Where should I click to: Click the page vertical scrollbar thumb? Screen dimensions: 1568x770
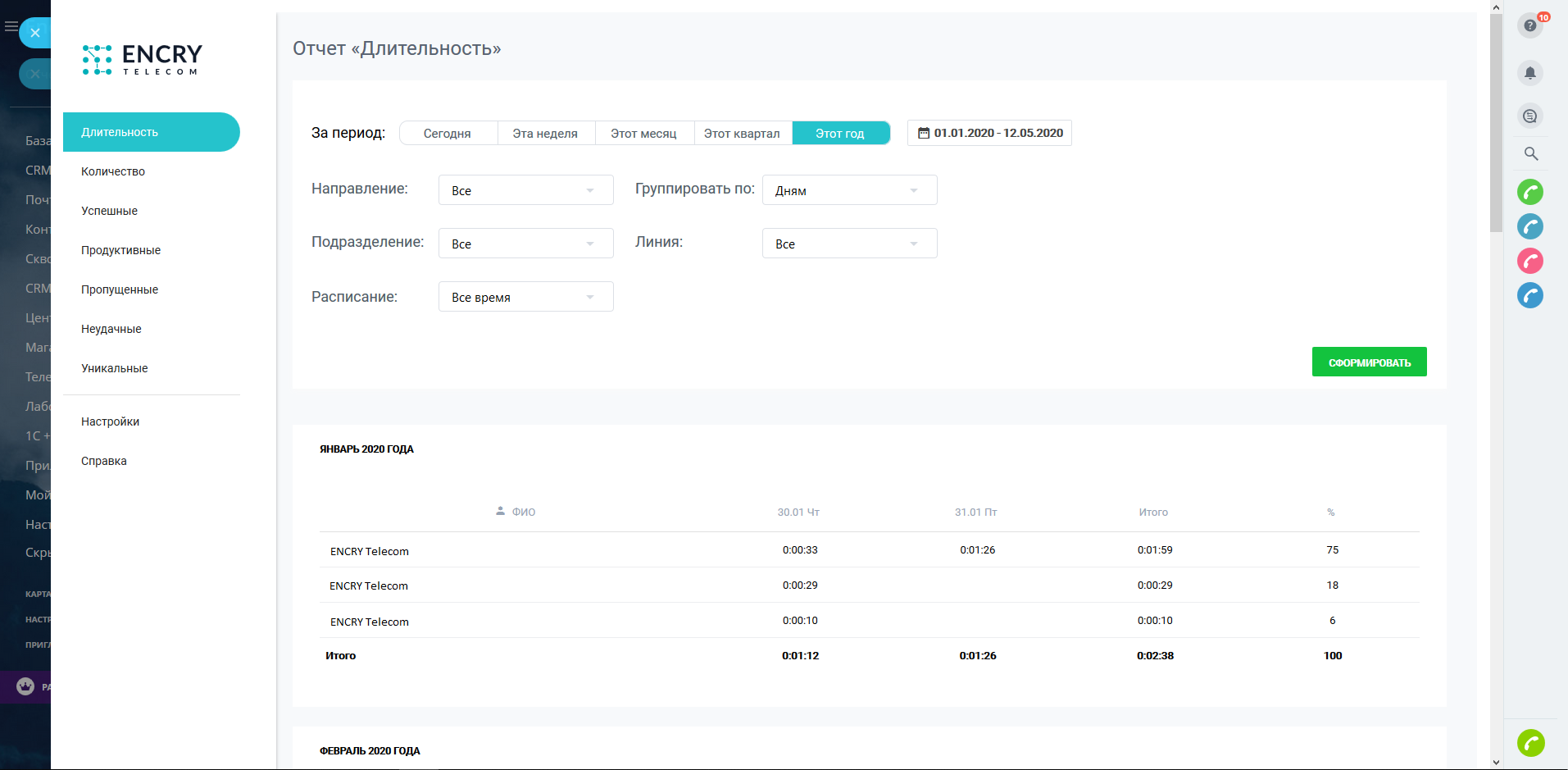pyautogui.click(x=1496, y=123)
